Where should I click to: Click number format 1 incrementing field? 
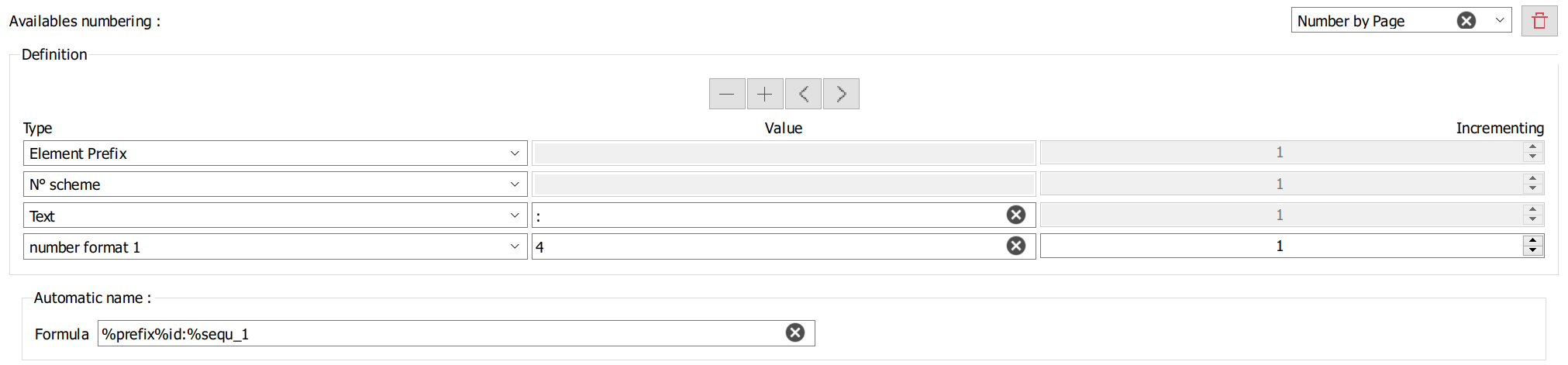pos(1279,246)
